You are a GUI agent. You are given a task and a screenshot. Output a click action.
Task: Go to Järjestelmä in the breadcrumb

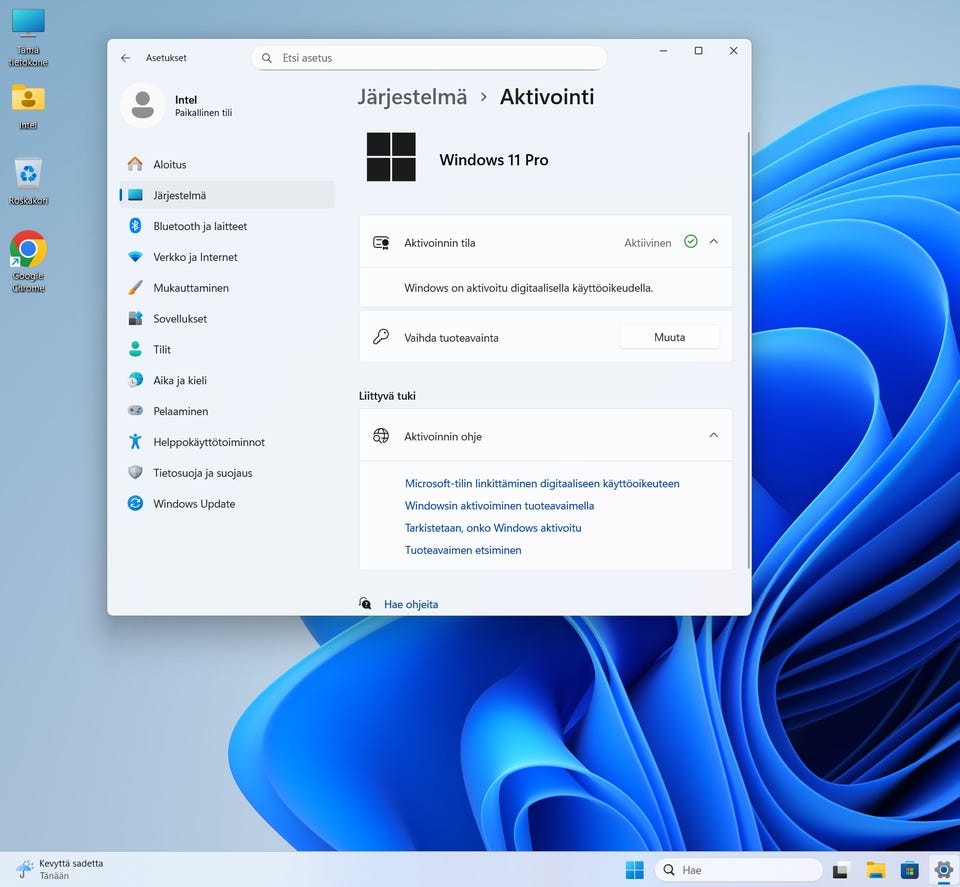(412, 97)
